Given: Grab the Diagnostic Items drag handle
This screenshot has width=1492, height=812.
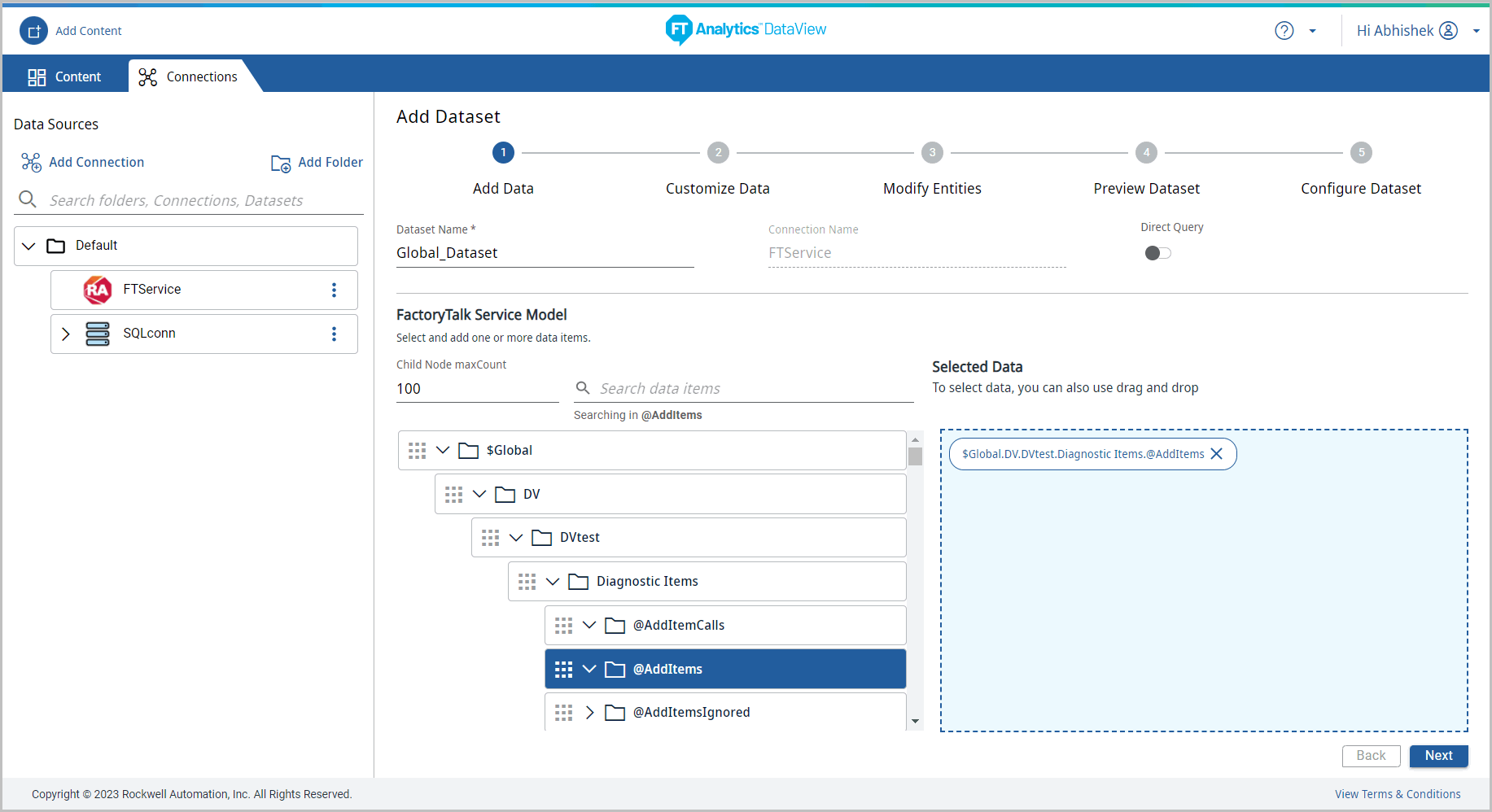Looking at the screenshot, I should tap(527, 582).
